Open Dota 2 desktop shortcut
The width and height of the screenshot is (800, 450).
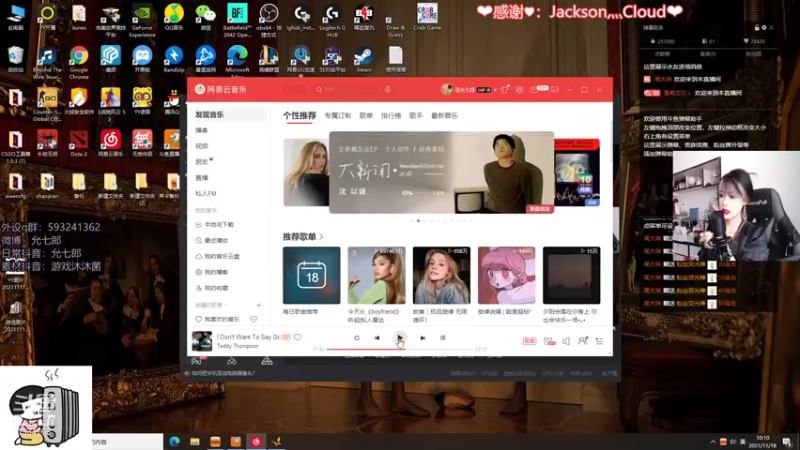[x=79, y=143]
